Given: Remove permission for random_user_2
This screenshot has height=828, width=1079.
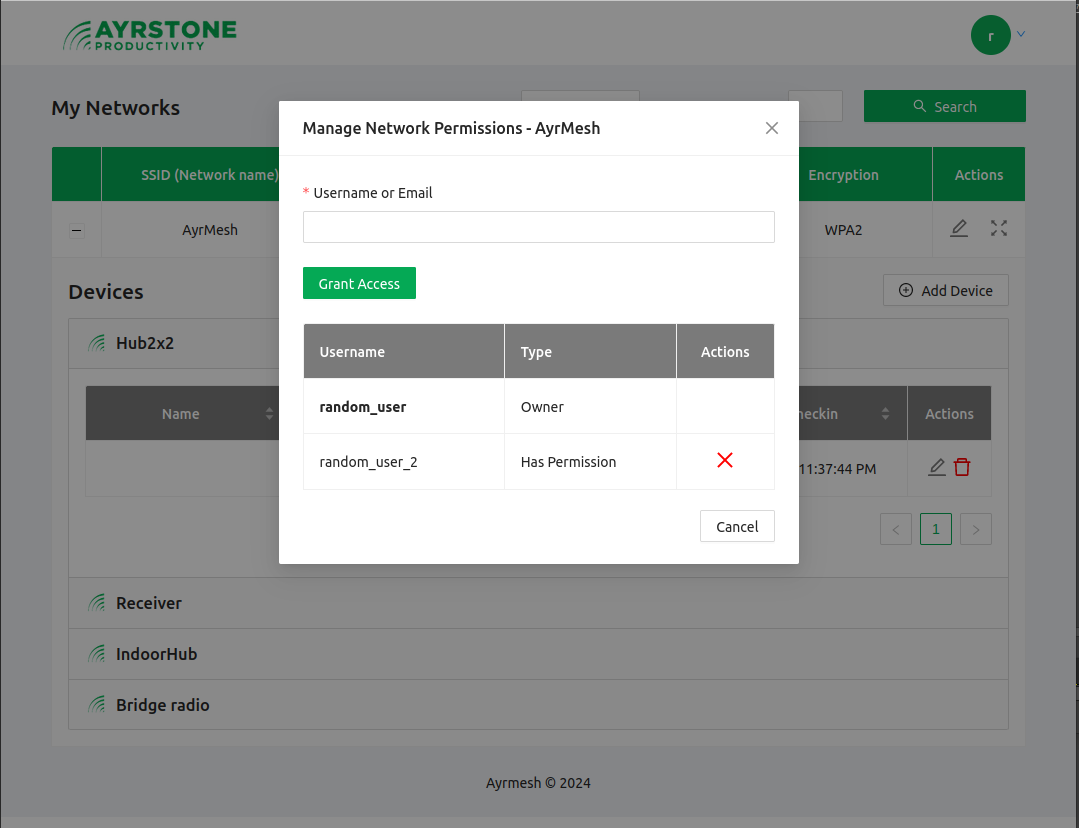Looking at the screenshot, I should (725, 460).
